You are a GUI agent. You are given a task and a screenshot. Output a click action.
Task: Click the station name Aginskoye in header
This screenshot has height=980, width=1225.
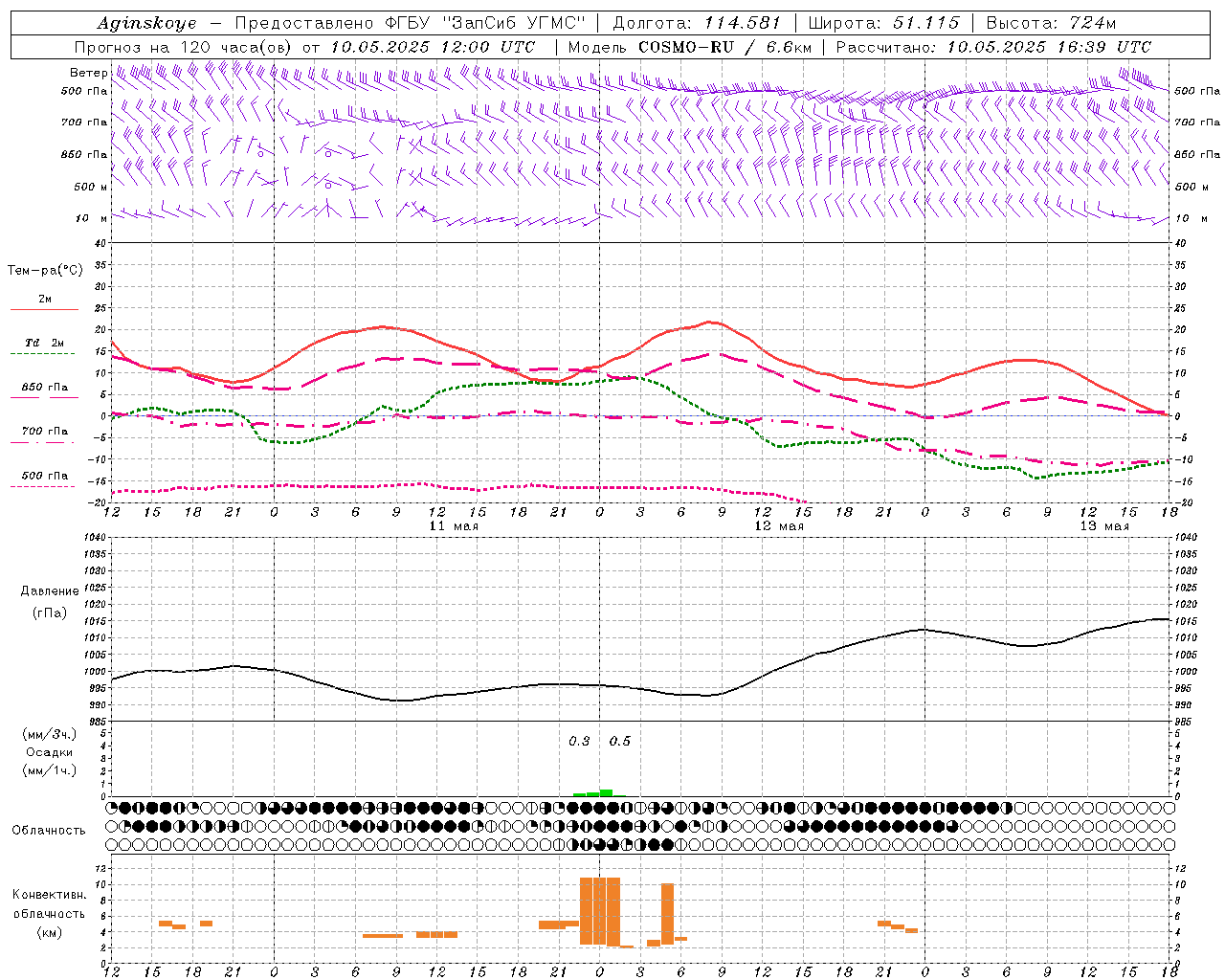(x=147, y=23)
